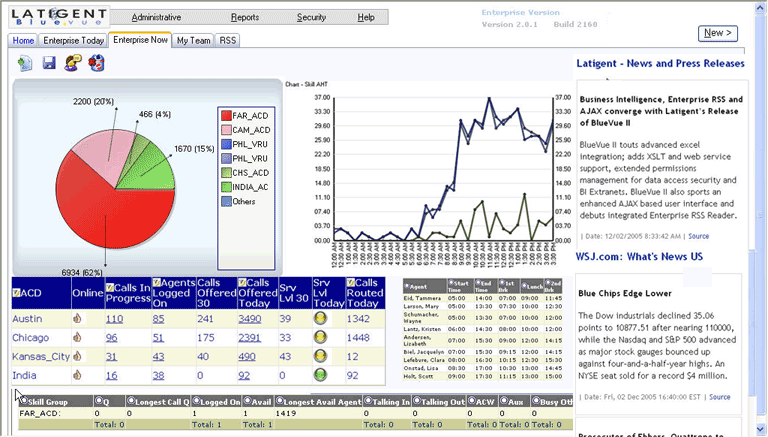Open Austin's 3490 calls offered link

(249, 319)
